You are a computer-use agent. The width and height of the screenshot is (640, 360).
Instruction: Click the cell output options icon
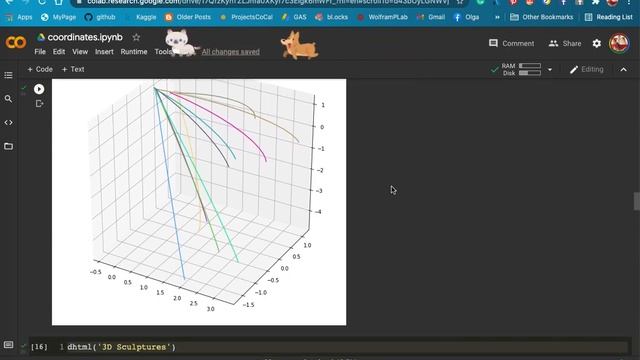coord(39,104)
